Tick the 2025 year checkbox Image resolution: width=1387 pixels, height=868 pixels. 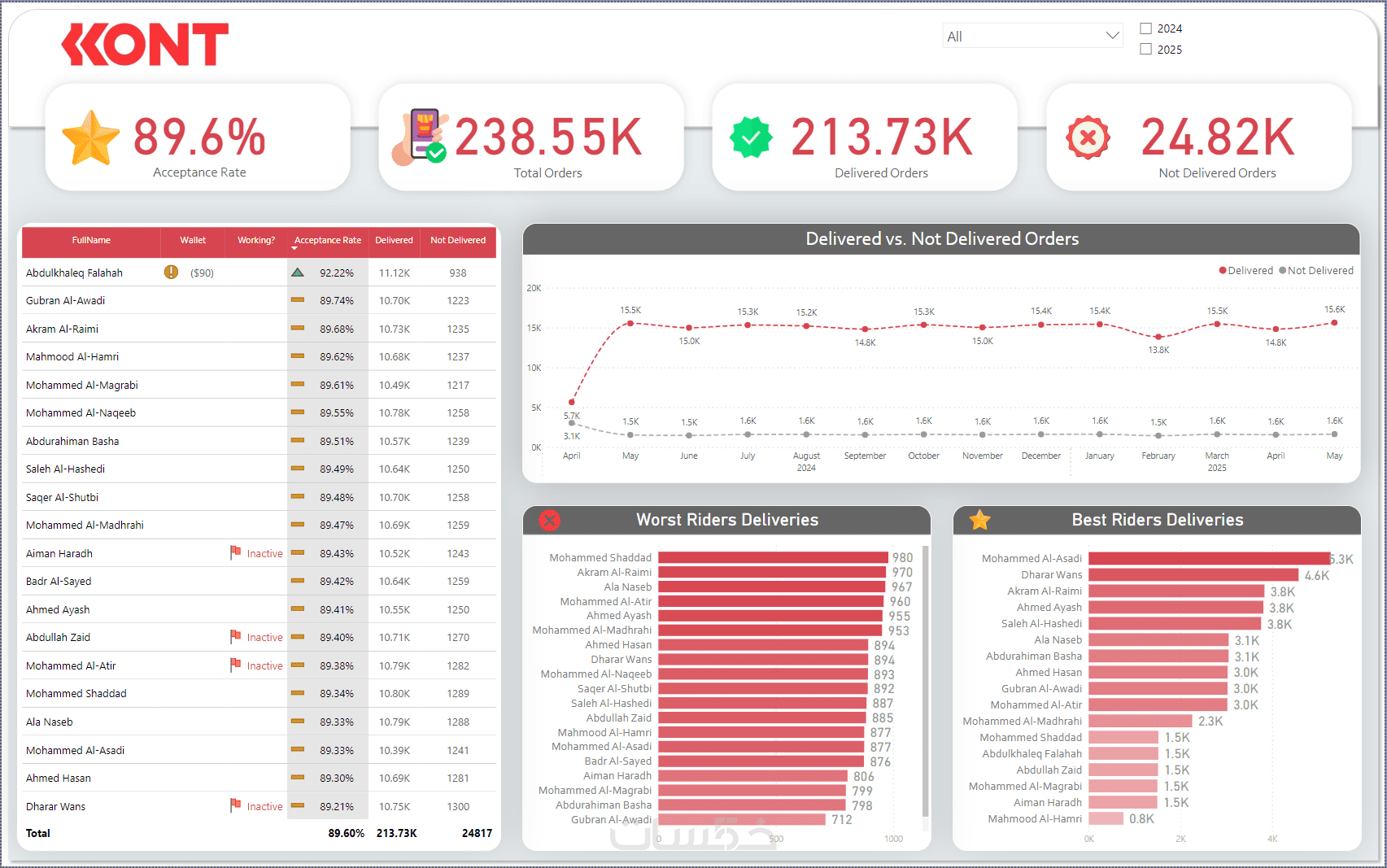(x=1145, y=50)
